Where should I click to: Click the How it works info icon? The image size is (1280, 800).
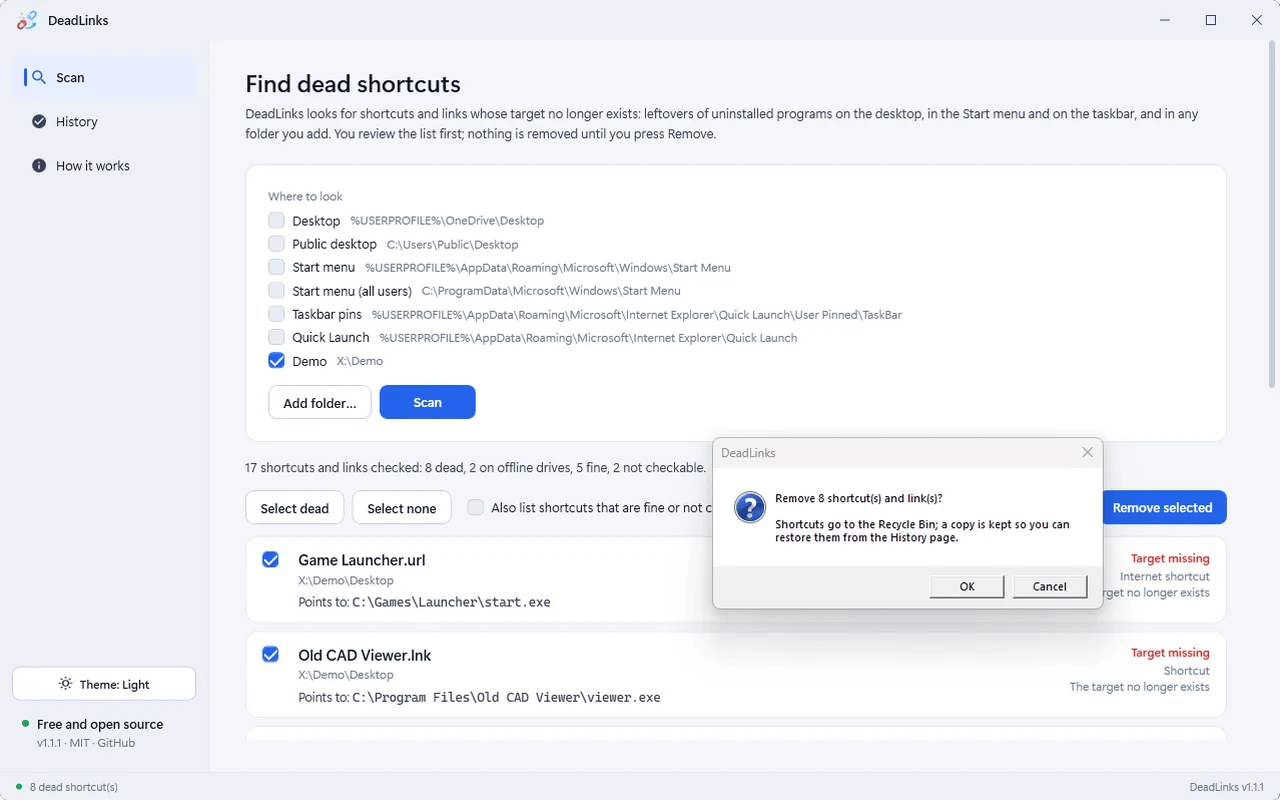[x=39, y=165]
